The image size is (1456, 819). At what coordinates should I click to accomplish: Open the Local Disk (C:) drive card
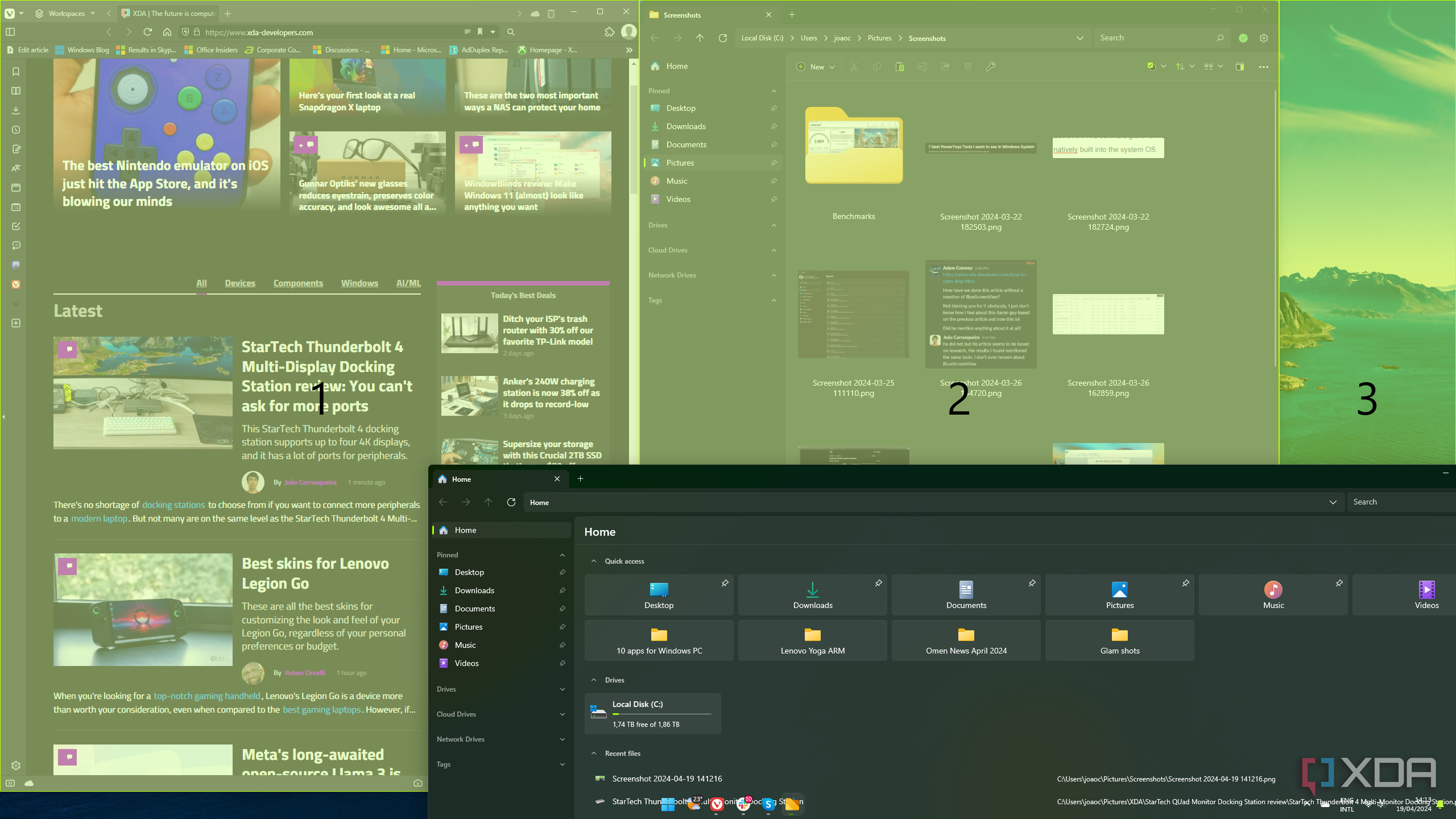[653, 714]
